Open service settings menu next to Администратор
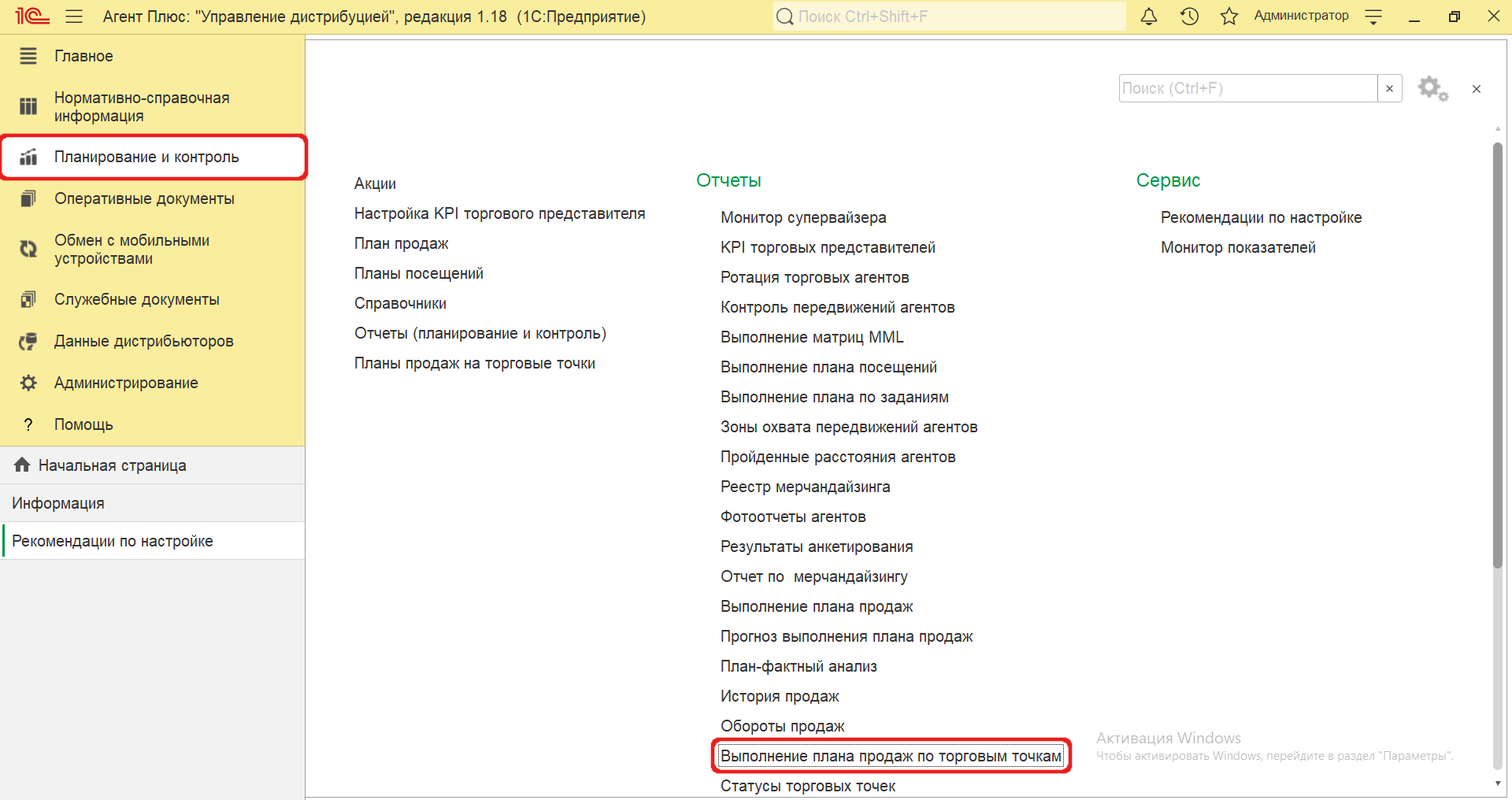 click(x=1373, y=17)
